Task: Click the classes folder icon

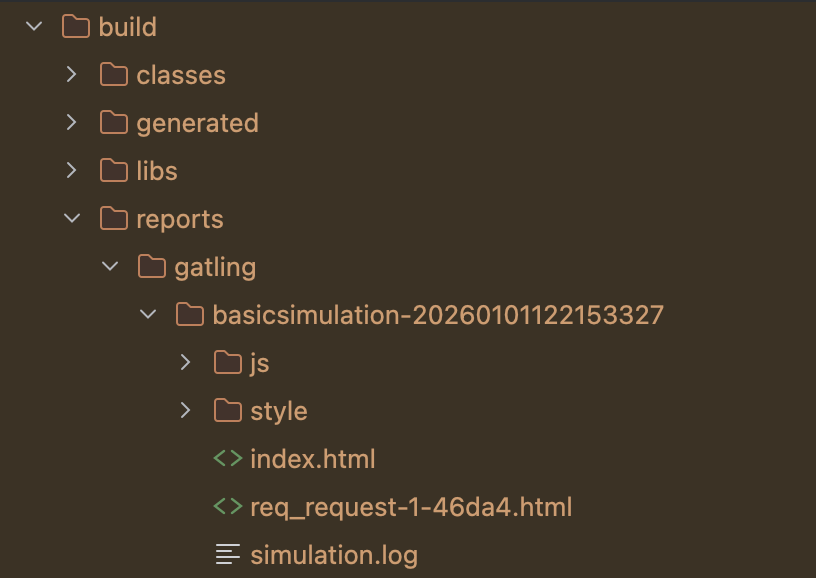Action: click(115, 75)
